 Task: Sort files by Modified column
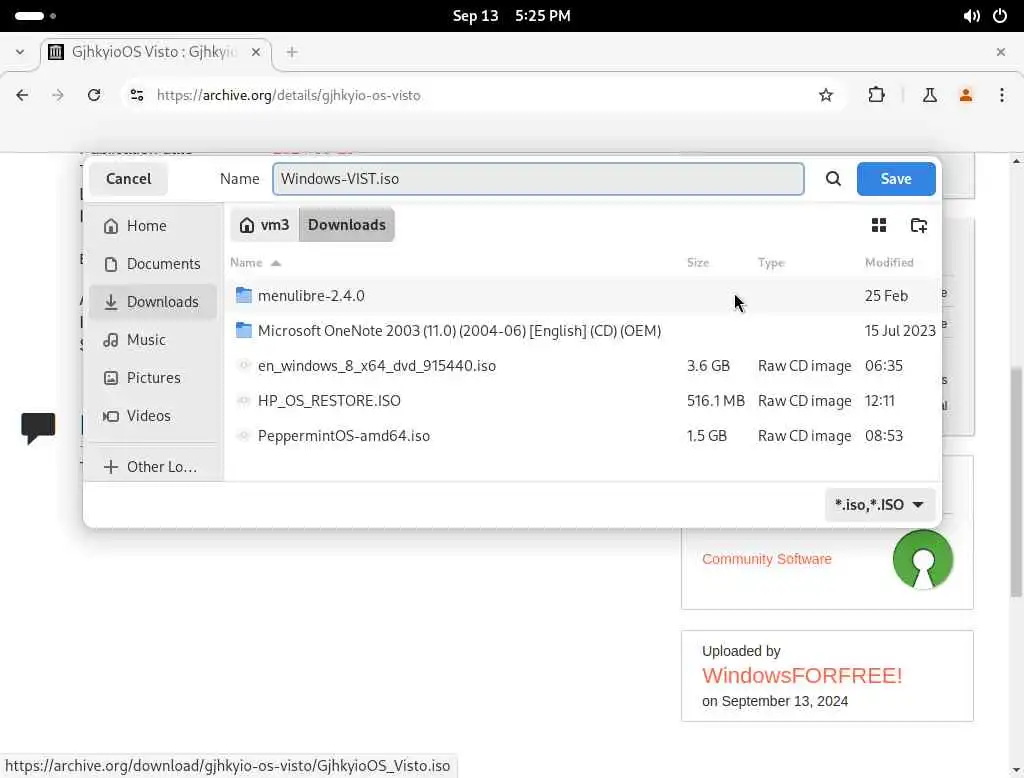click(x=889, y=263)
